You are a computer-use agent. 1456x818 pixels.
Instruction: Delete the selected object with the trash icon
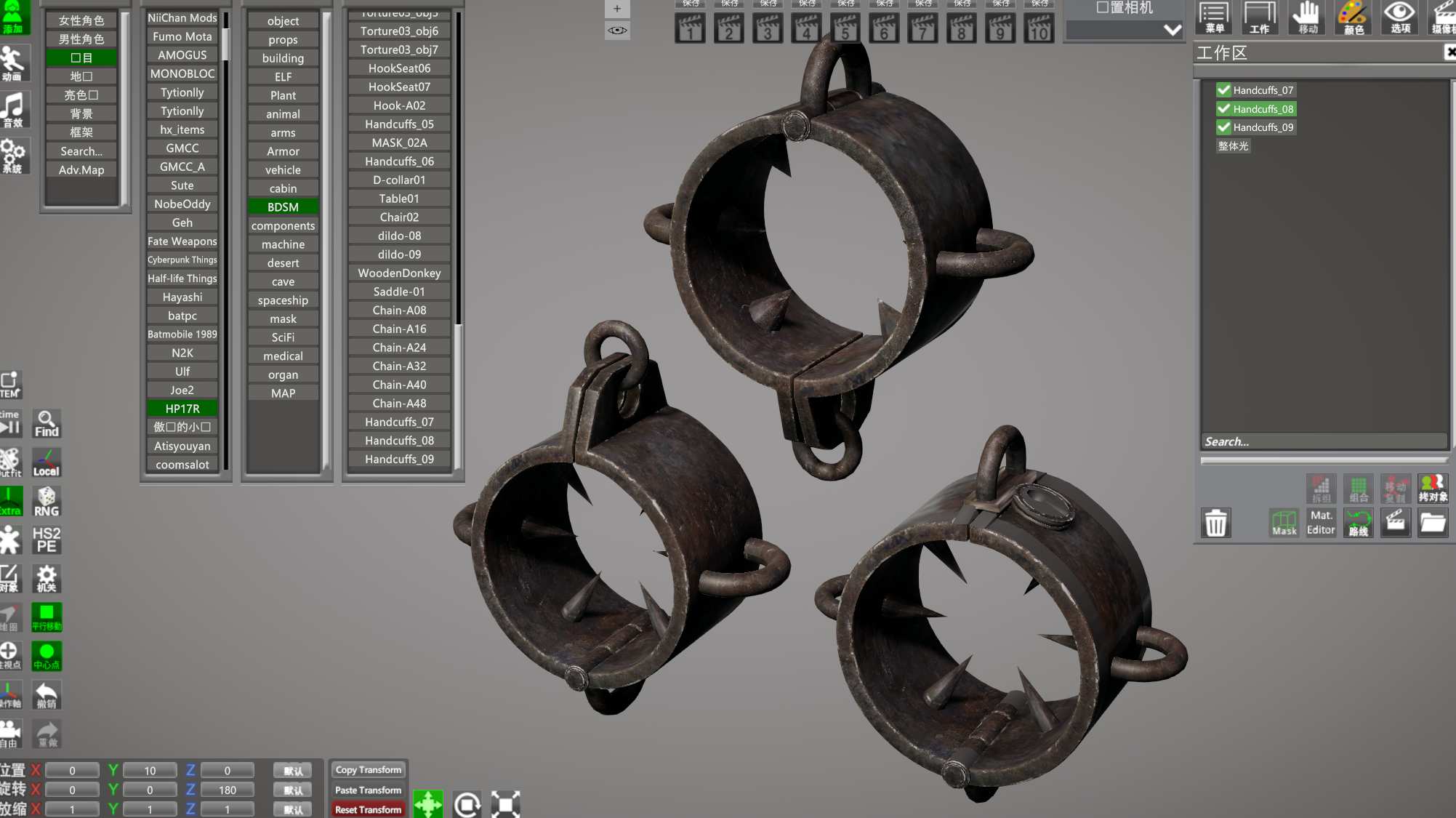[1215, 523]
